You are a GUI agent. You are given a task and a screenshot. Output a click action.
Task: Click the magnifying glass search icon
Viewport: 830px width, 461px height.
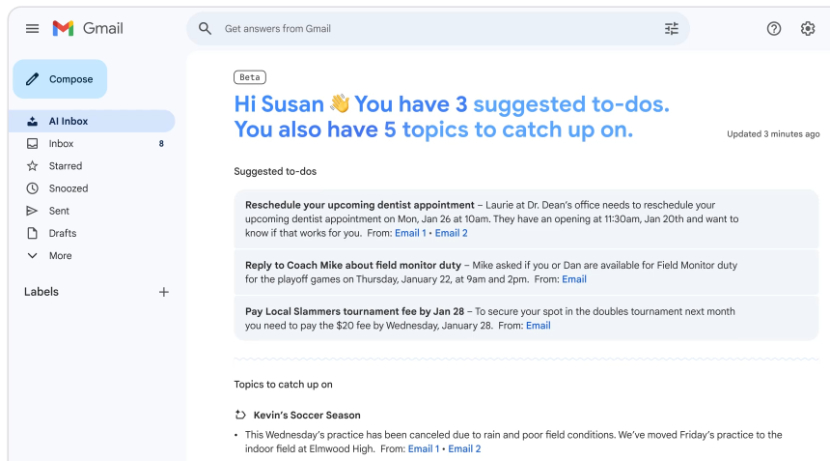click(x=205, y=29)
